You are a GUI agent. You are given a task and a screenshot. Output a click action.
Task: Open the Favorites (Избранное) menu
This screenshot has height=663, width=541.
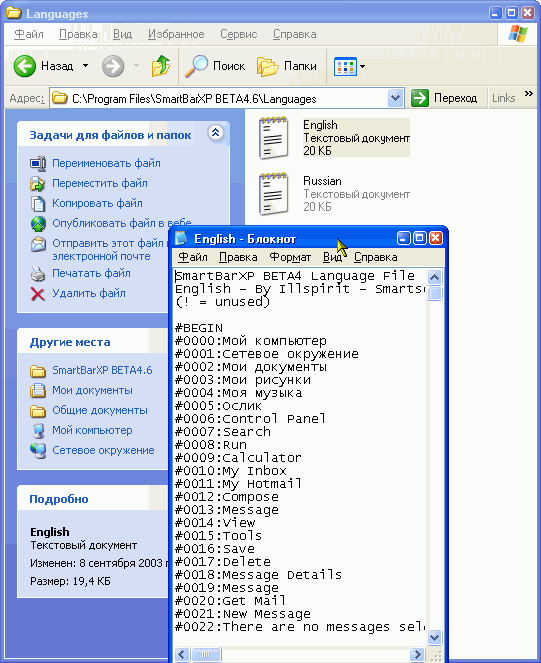176,34
